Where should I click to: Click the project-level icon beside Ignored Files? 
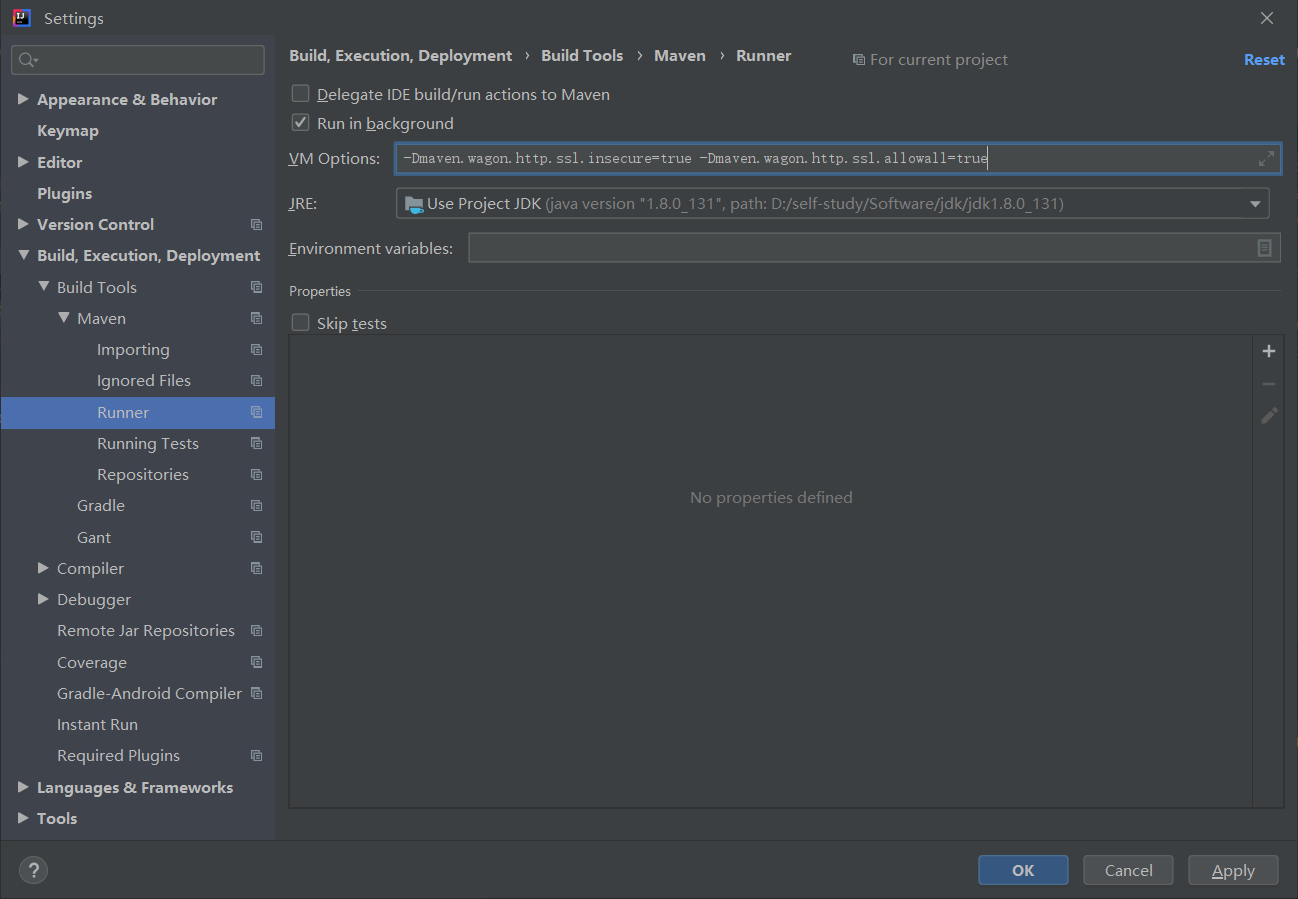pyautogui.click(x=256, y=381)
